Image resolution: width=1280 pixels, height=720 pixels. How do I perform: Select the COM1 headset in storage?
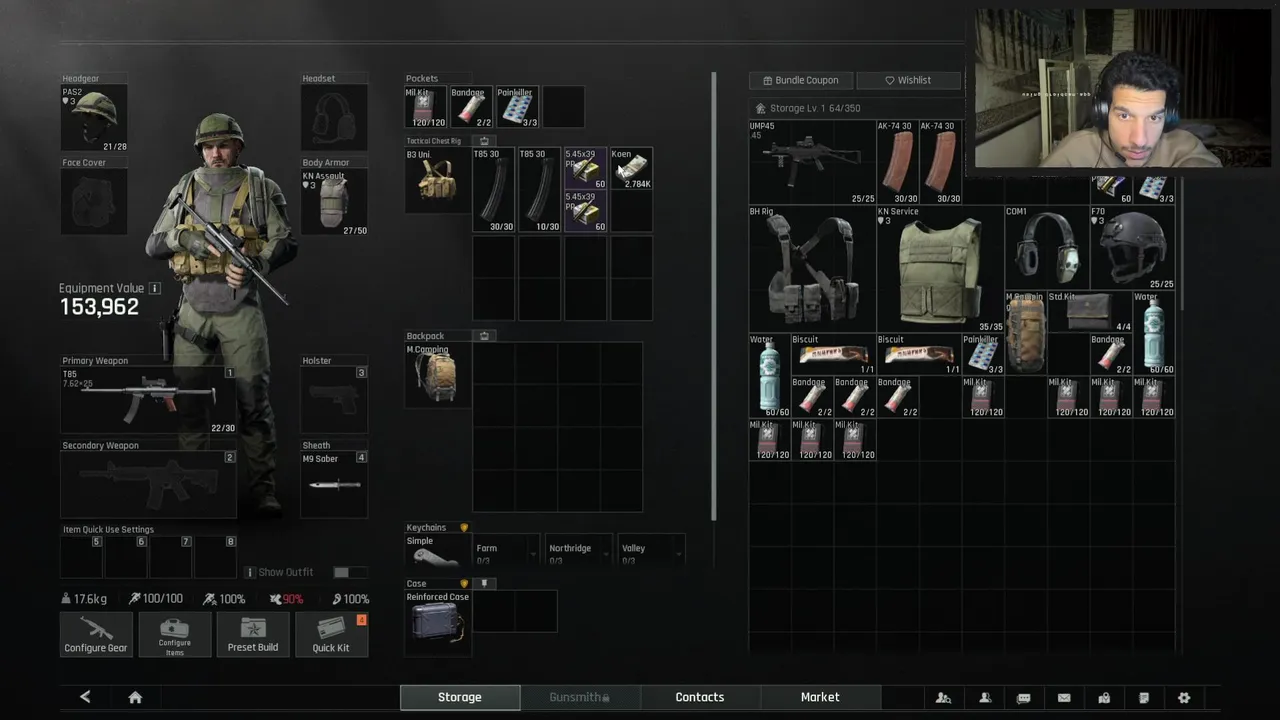(1046, 248)
